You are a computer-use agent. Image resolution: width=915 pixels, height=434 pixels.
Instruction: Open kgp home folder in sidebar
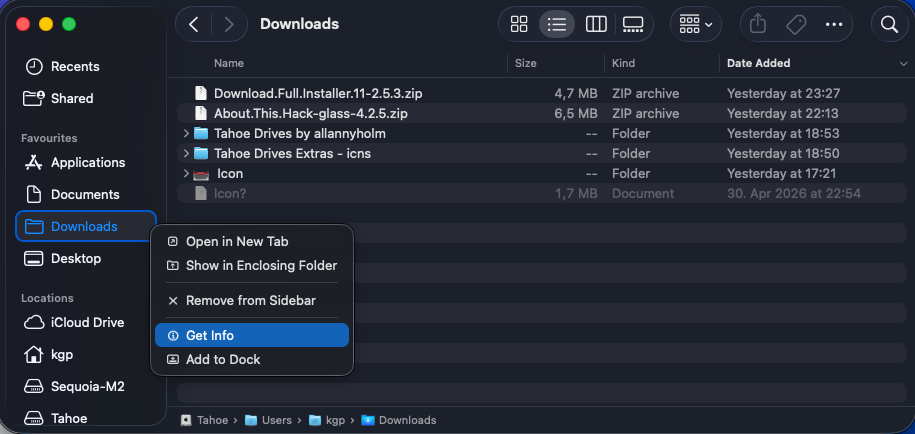(49, 354)
